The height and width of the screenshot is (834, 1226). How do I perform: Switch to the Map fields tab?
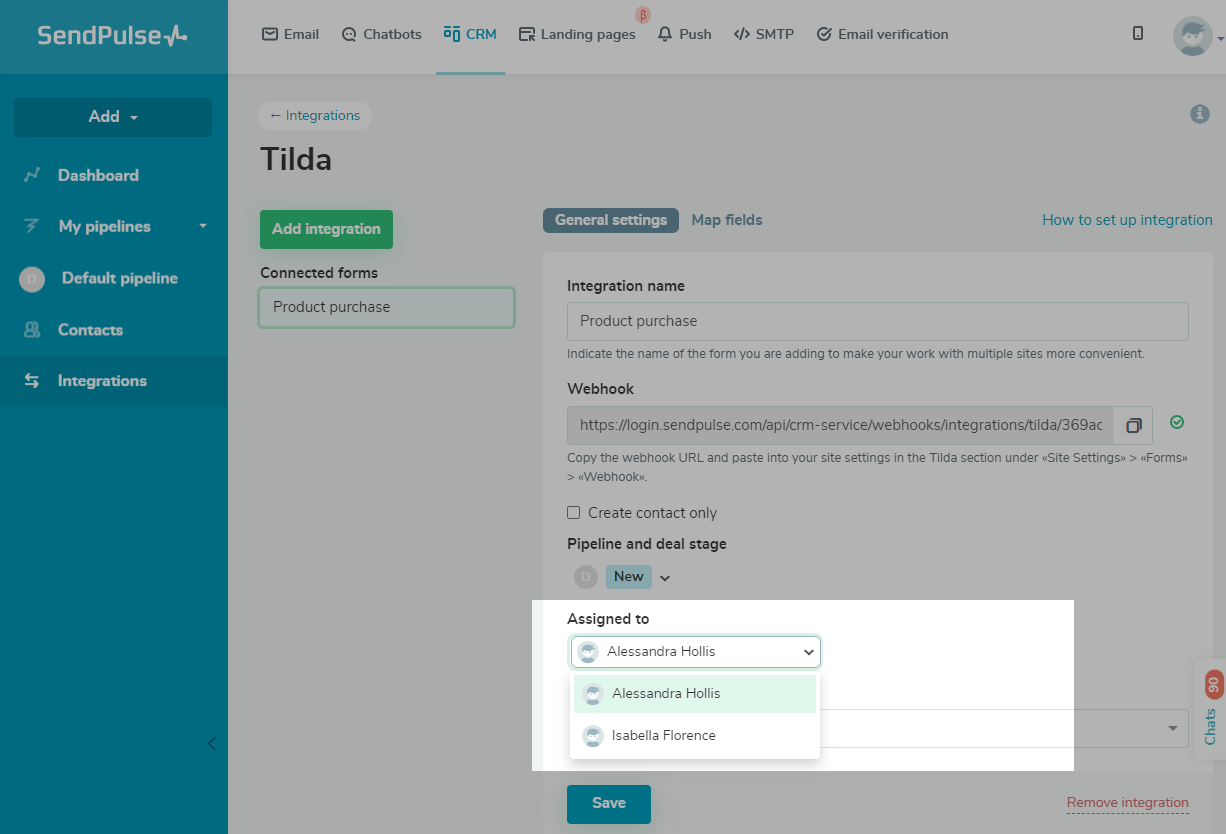727,220
